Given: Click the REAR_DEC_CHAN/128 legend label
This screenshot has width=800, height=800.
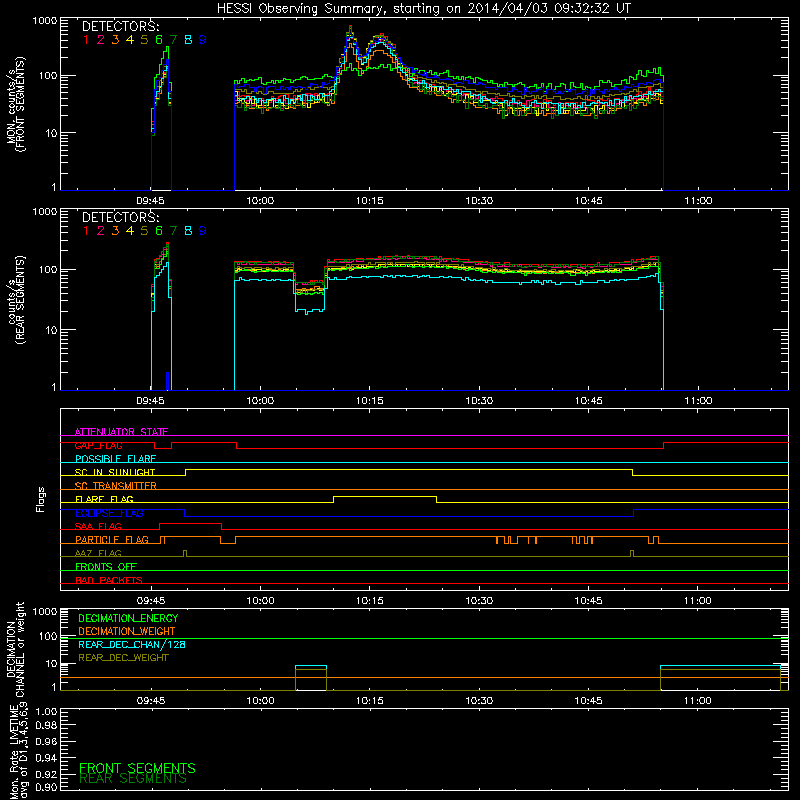Looking at the screenshot, I should pyautogui.click(x=132, y=644).
